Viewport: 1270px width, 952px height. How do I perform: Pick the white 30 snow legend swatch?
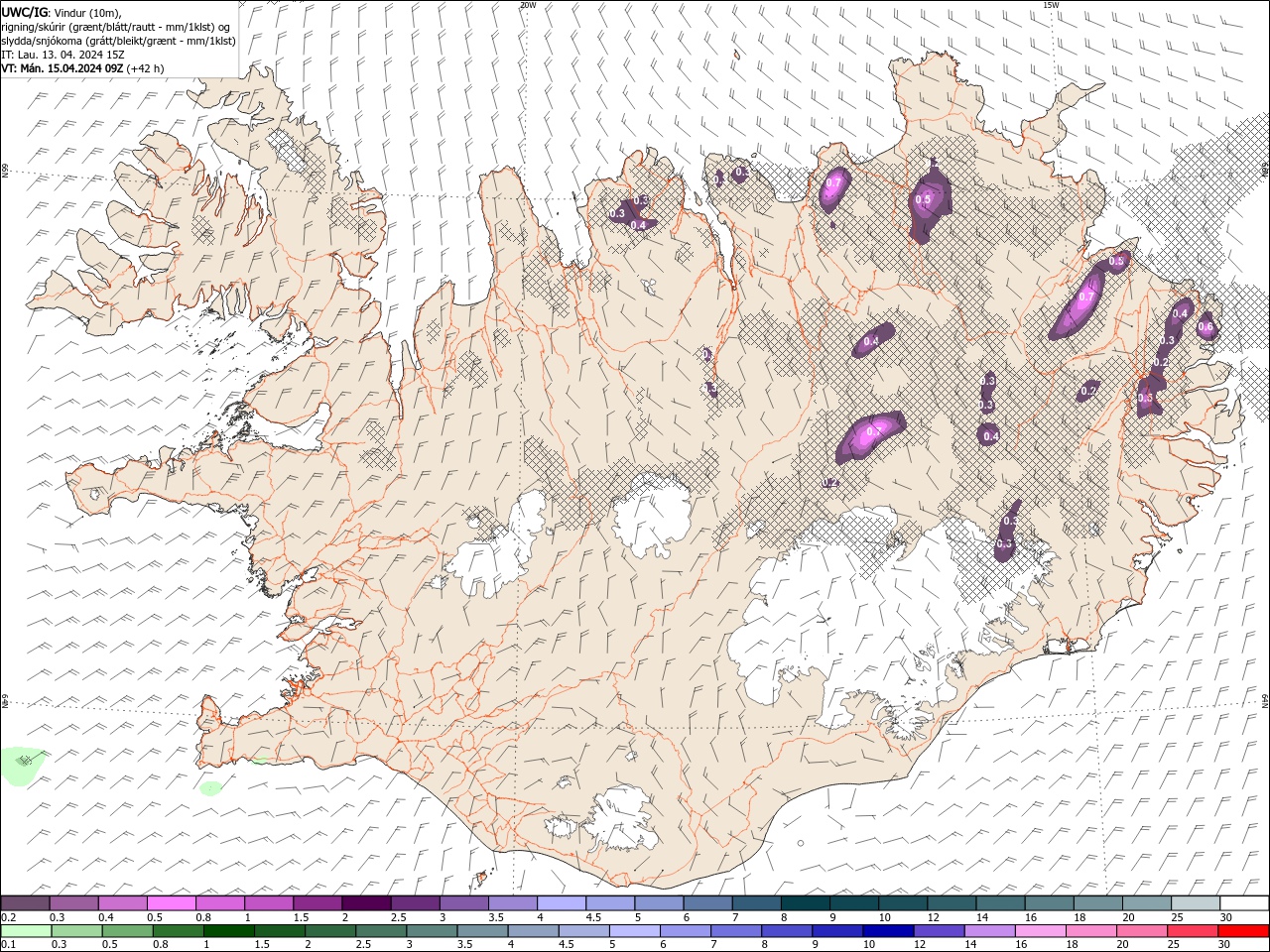(x=1244, y=903)
